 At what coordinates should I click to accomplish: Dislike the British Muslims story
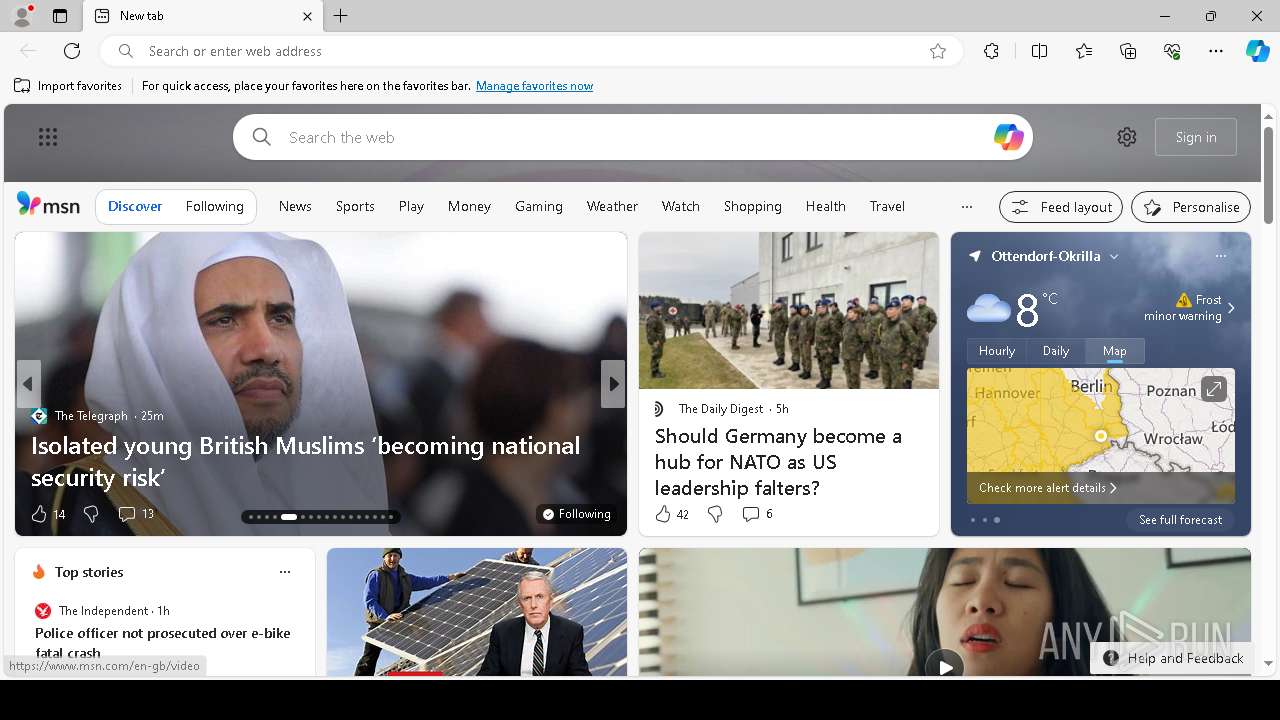91,514
